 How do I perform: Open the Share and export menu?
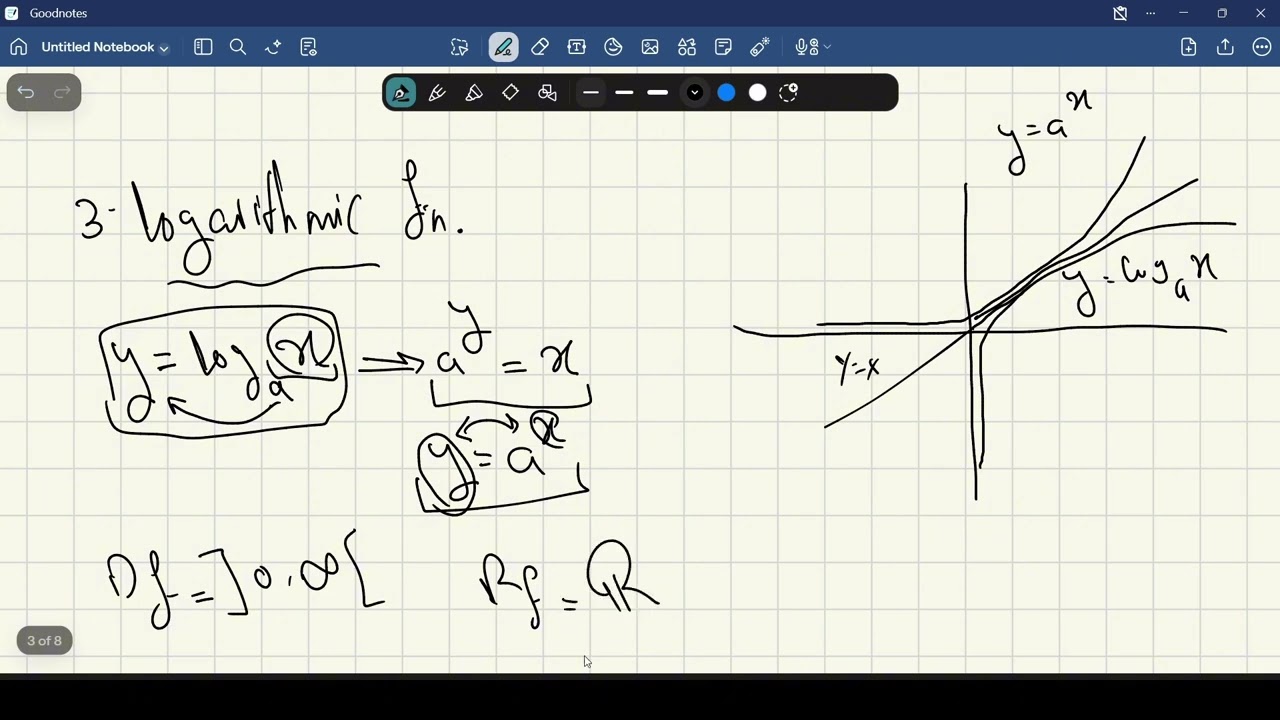point(1225,47)
